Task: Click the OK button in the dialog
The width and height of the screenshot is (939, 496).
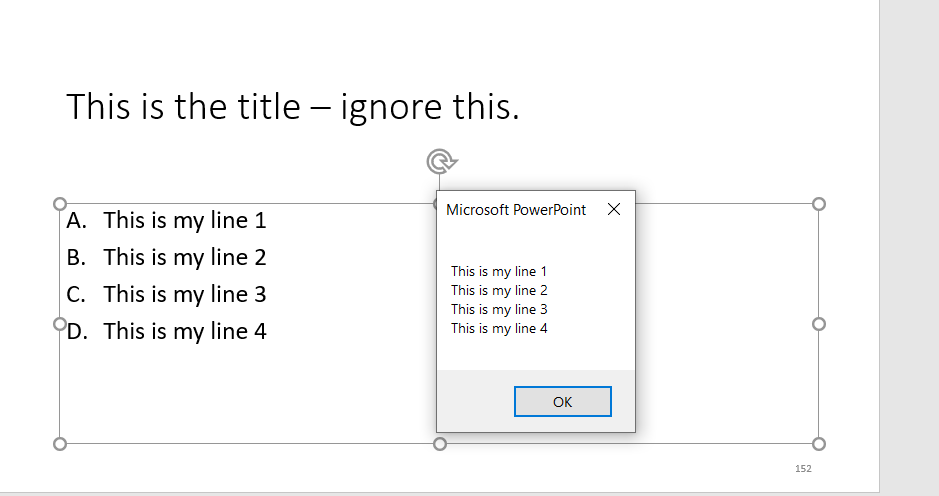Action: point(562,402)
